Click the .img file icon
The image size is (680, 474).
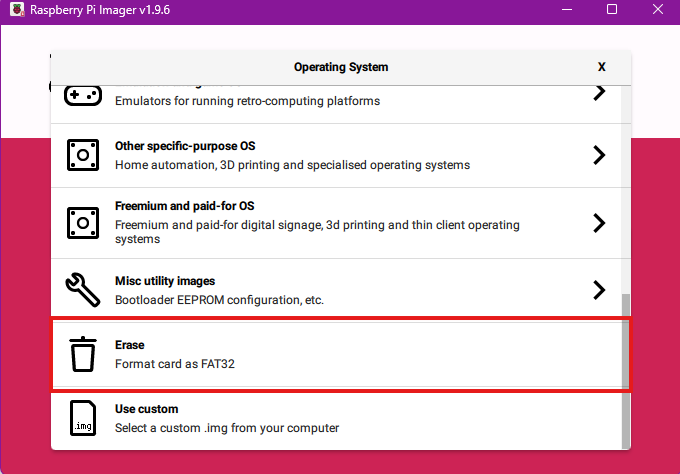[82, 419]
